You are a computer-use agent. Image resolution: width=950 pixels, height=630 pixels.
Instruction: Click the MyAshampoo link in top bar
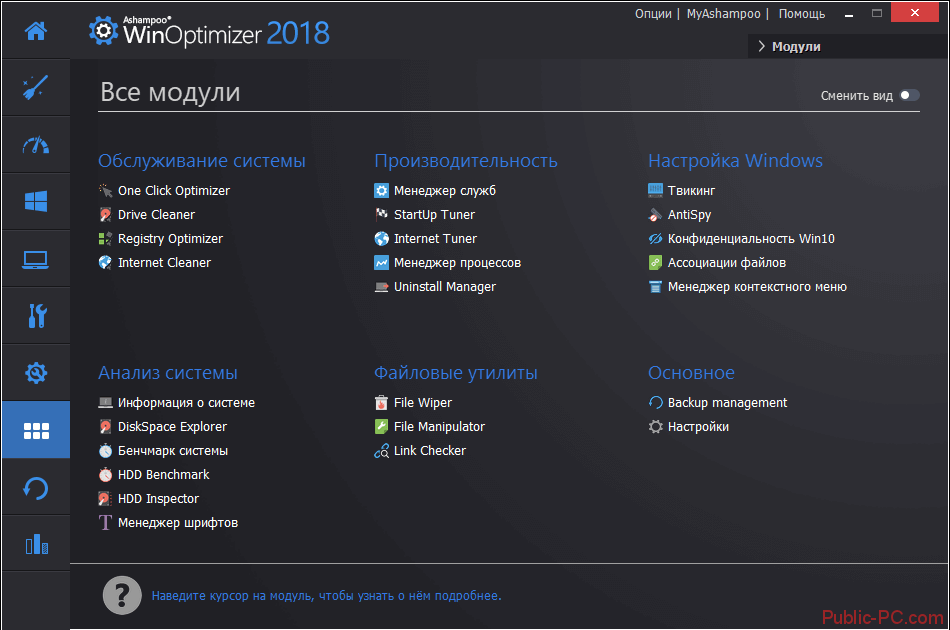coord(723,14)
